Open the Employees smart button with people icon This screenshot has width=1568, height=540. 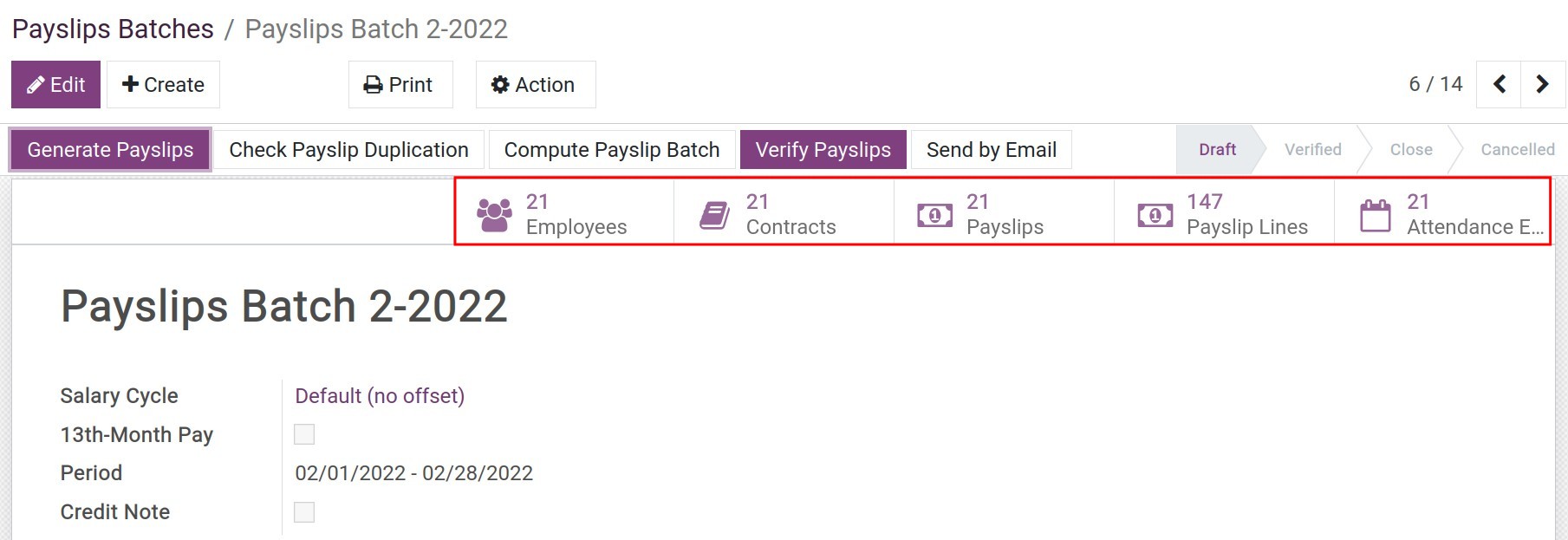pos(563,212)
